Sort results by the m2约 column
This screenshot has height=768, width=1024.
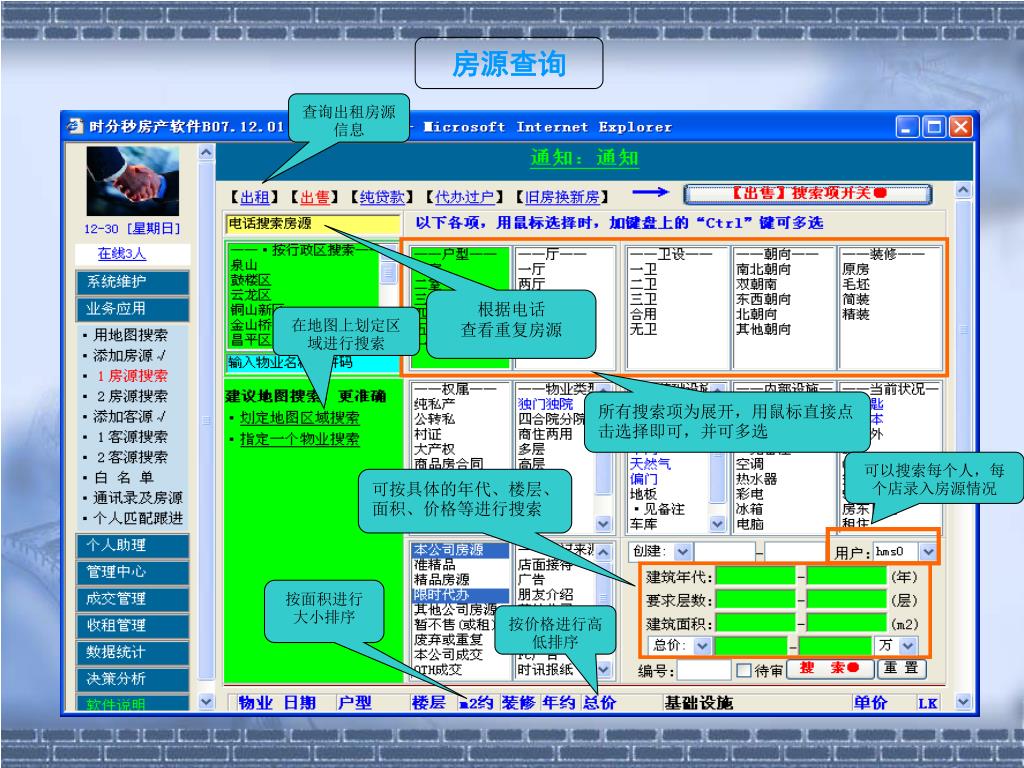click(476, 703)
